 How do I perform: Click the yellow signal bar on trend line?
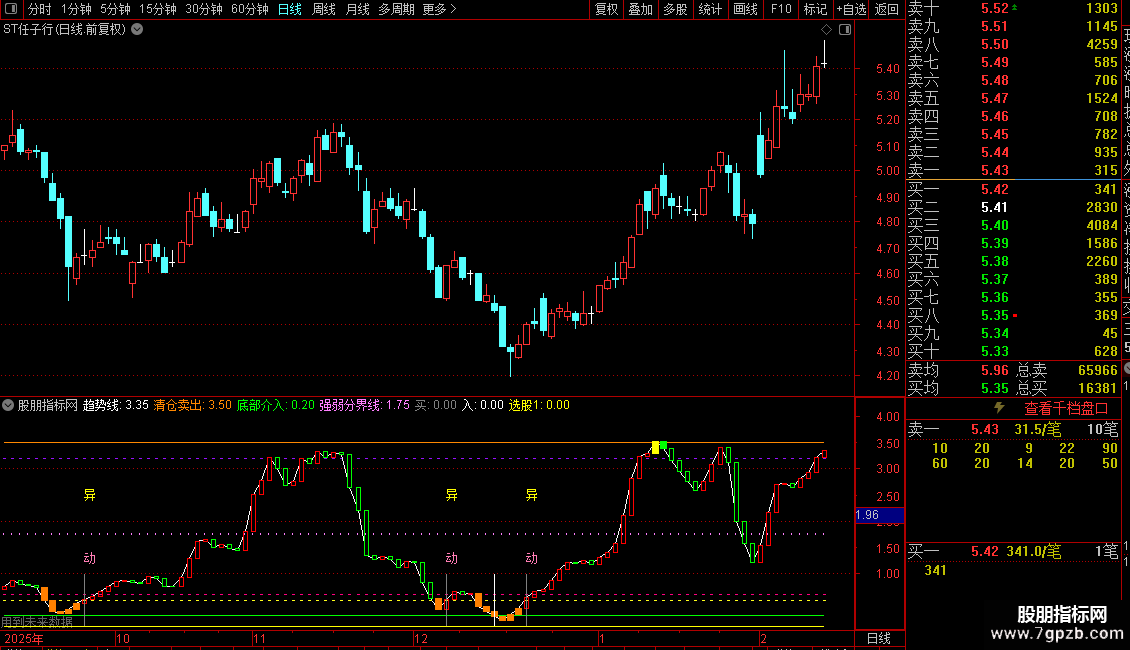pyautogui.click(x=655, y=448)
